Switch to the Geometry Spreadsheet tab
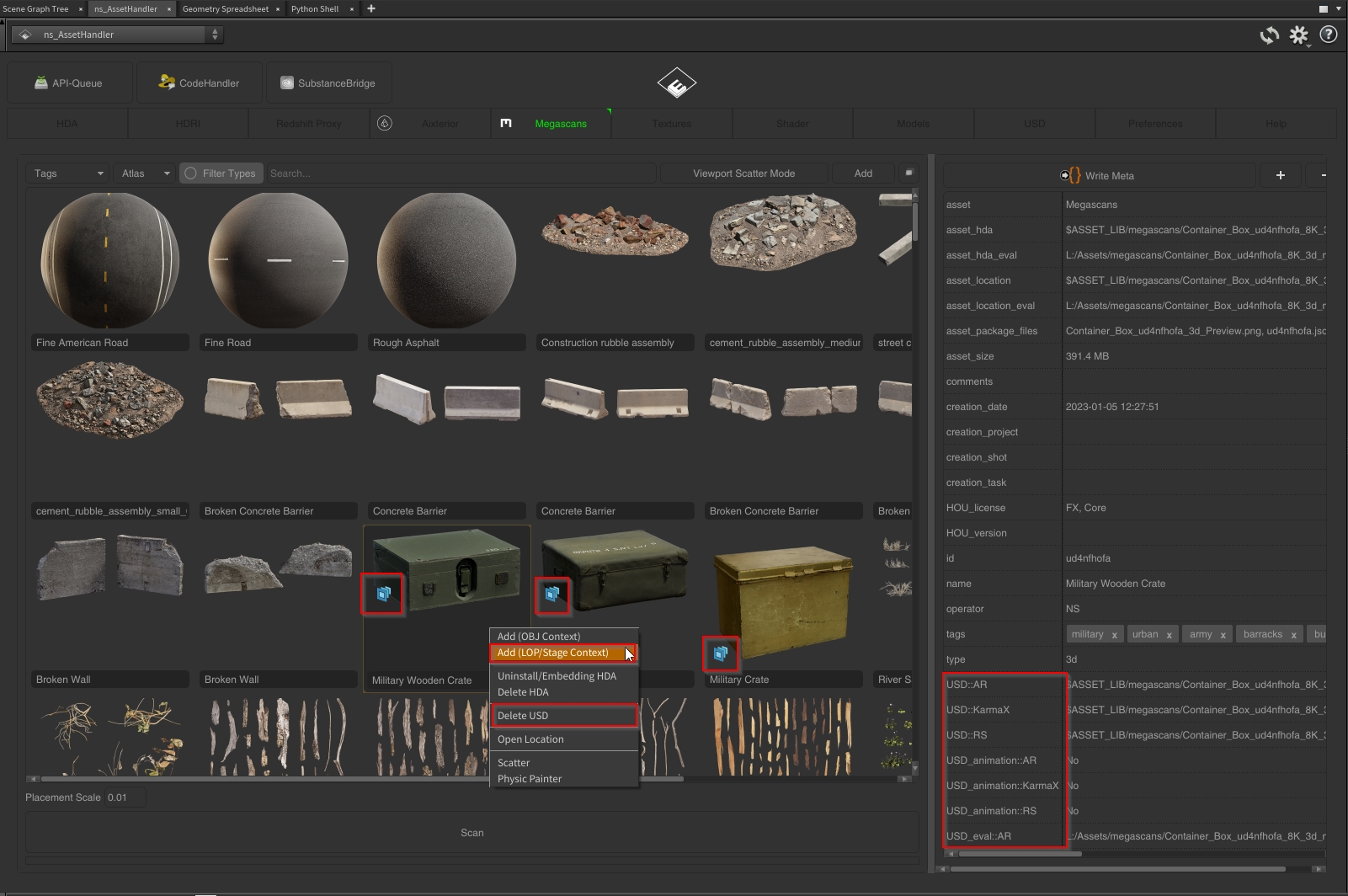The image size is (1348, 896). (225, 9)
